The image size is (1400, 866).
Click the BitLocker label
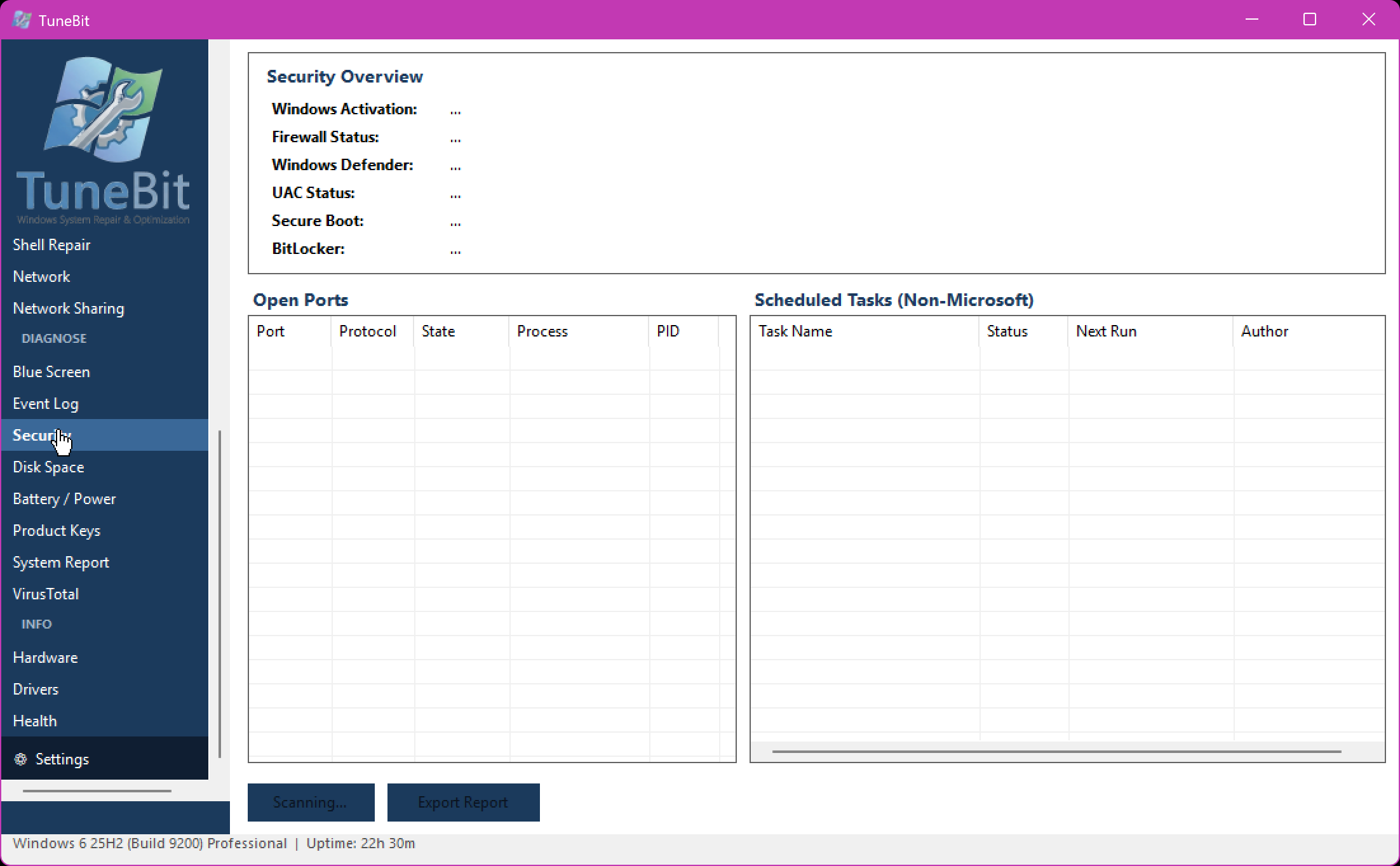[308, 249]
